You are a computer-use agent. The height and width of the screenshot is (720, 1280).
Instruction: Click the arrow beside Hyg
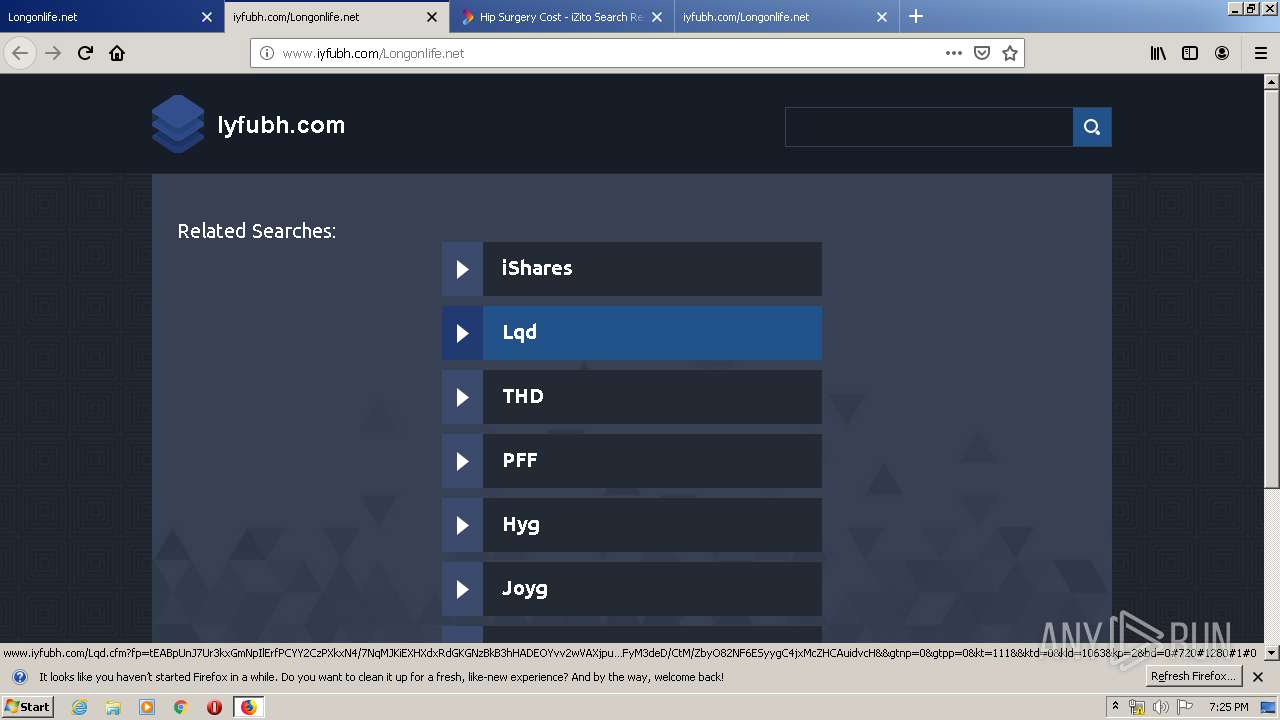coord(462,525)
